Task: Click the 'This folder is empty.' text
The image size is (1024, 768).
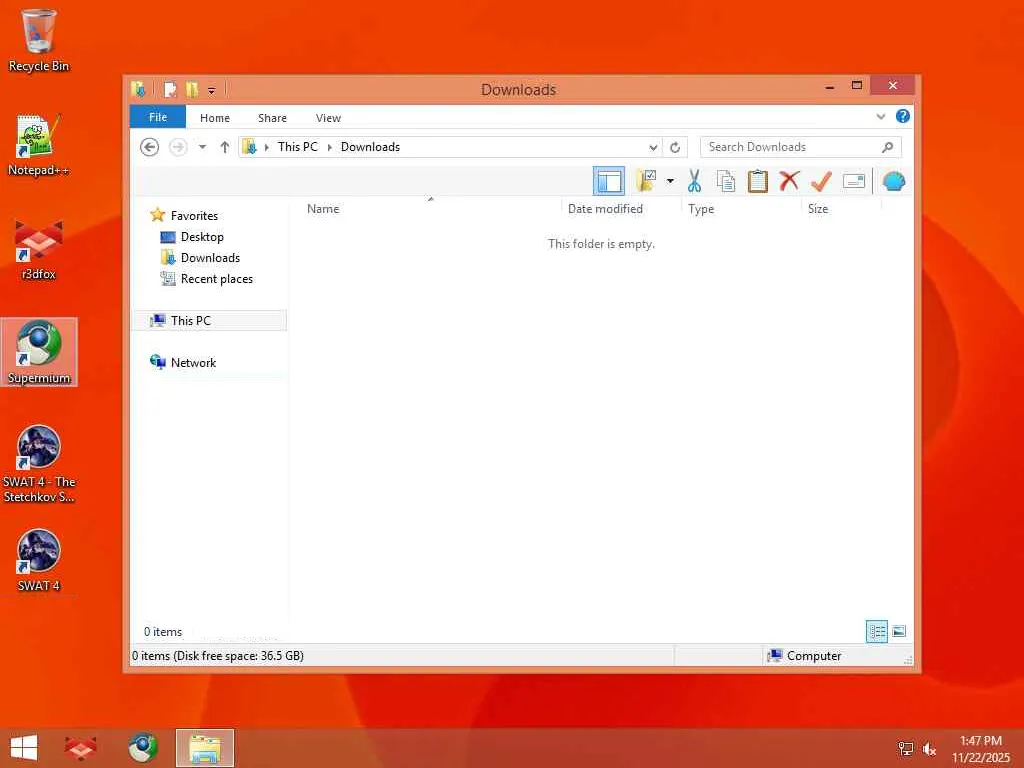Action: 601,244
